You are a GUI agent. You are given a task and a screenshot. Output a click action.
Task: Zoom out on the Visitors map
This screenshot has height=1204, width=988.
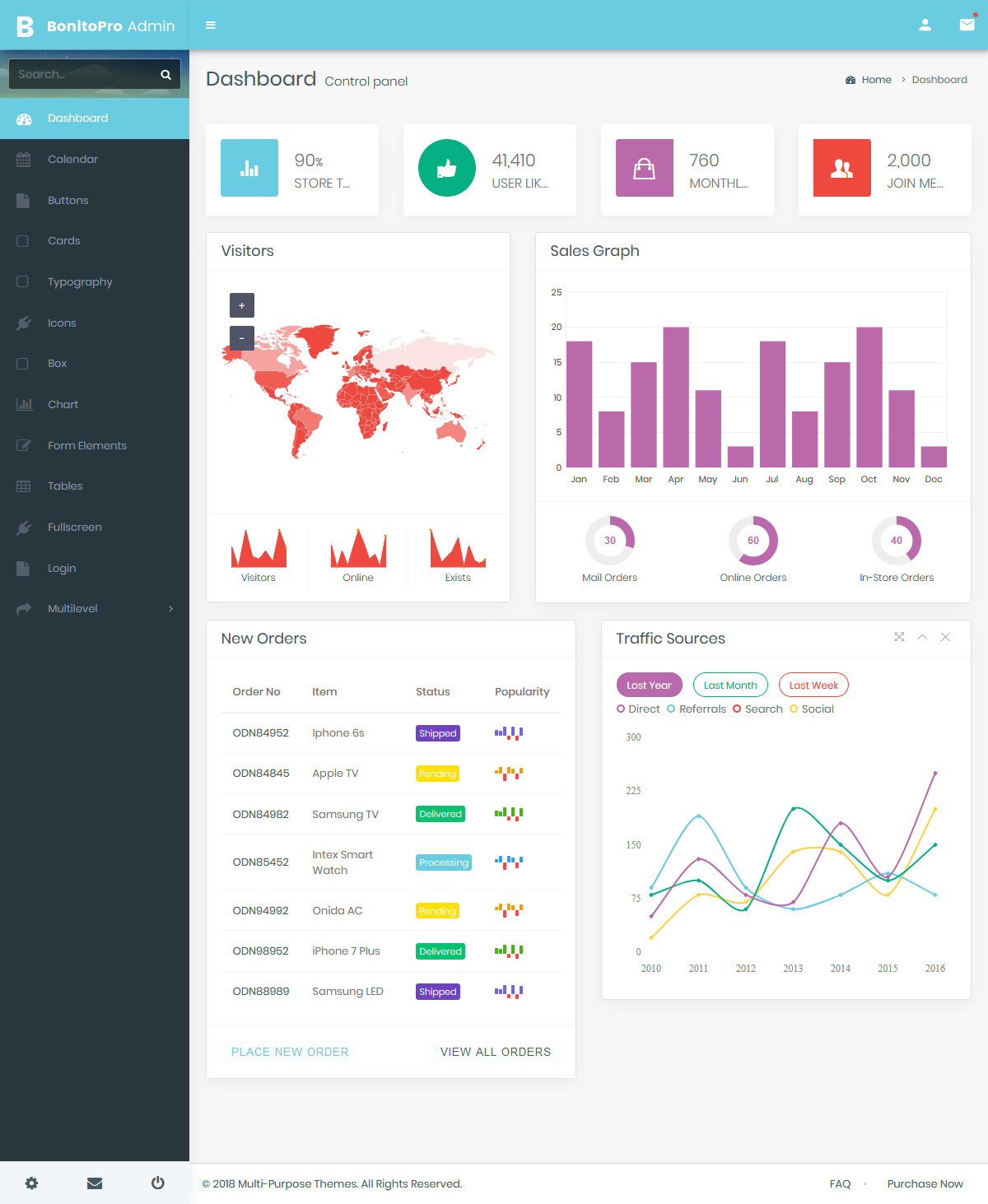pos(241,337)
